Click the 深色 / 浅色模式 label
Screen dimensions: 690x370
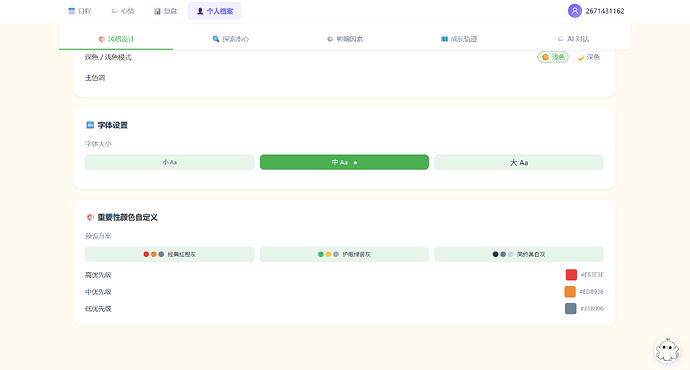tap(108, 57)
